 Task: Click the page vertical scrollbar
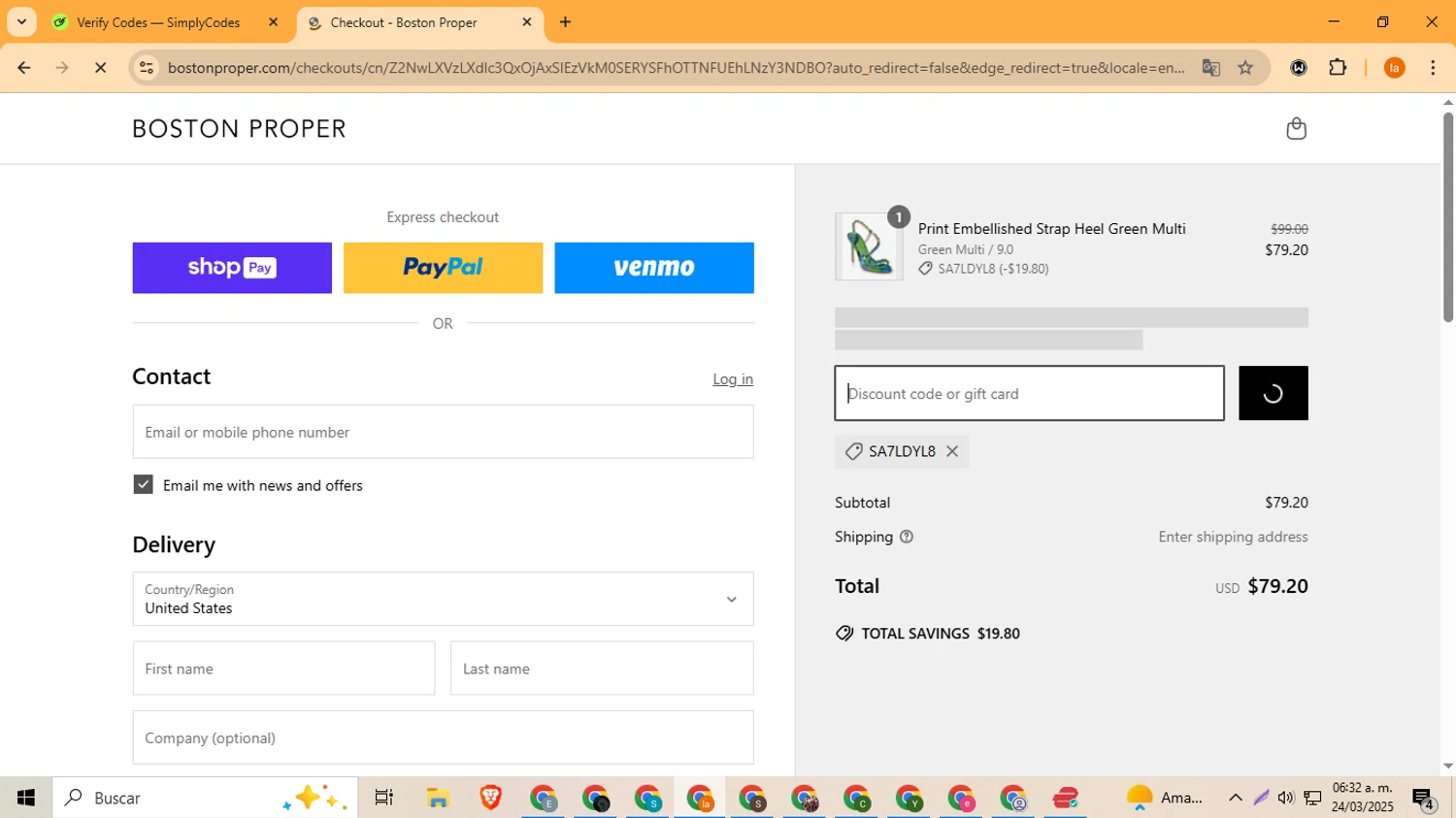click(1447, 217)
